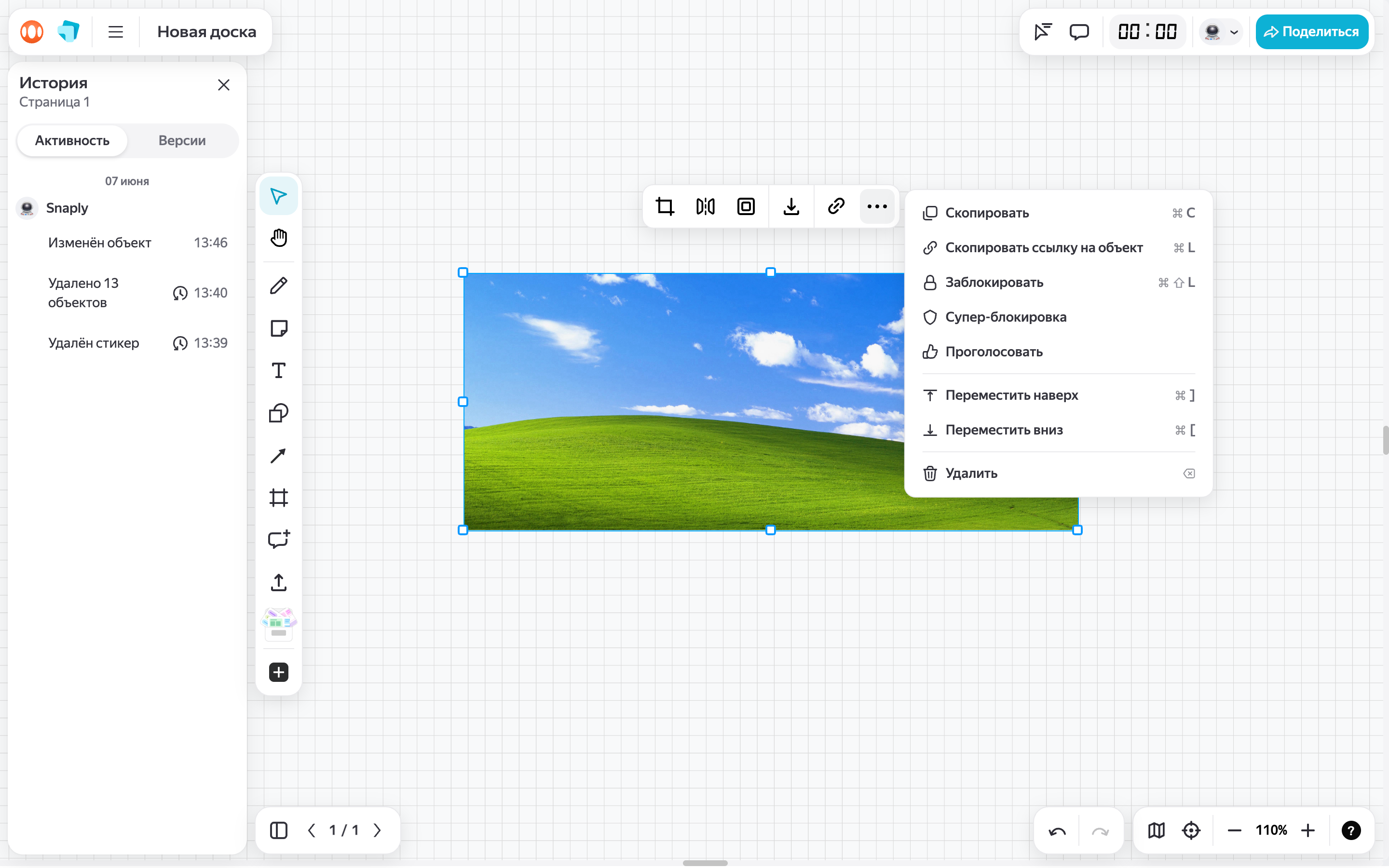Click the black plus more-tools button
Viewport: 1389px width, 868px height.
coord(278,672)
